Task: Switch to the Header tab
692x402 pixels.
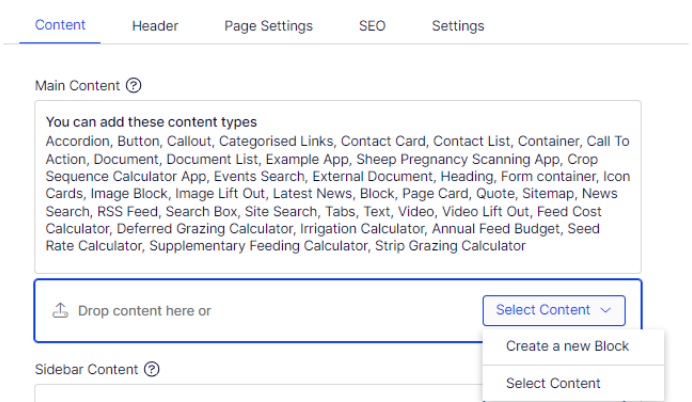Action: 155,26
